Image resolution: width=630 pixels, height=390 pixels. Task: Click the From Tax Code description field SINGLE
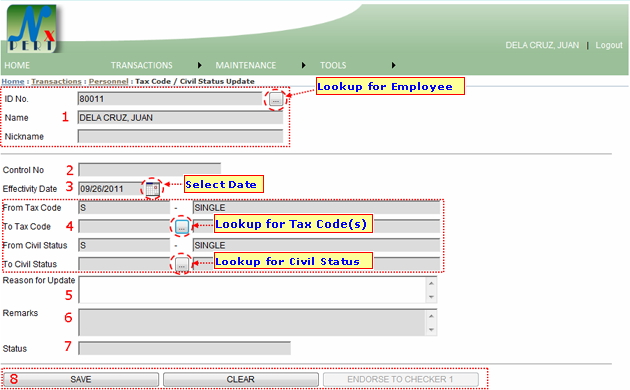[x=317, y=208]
